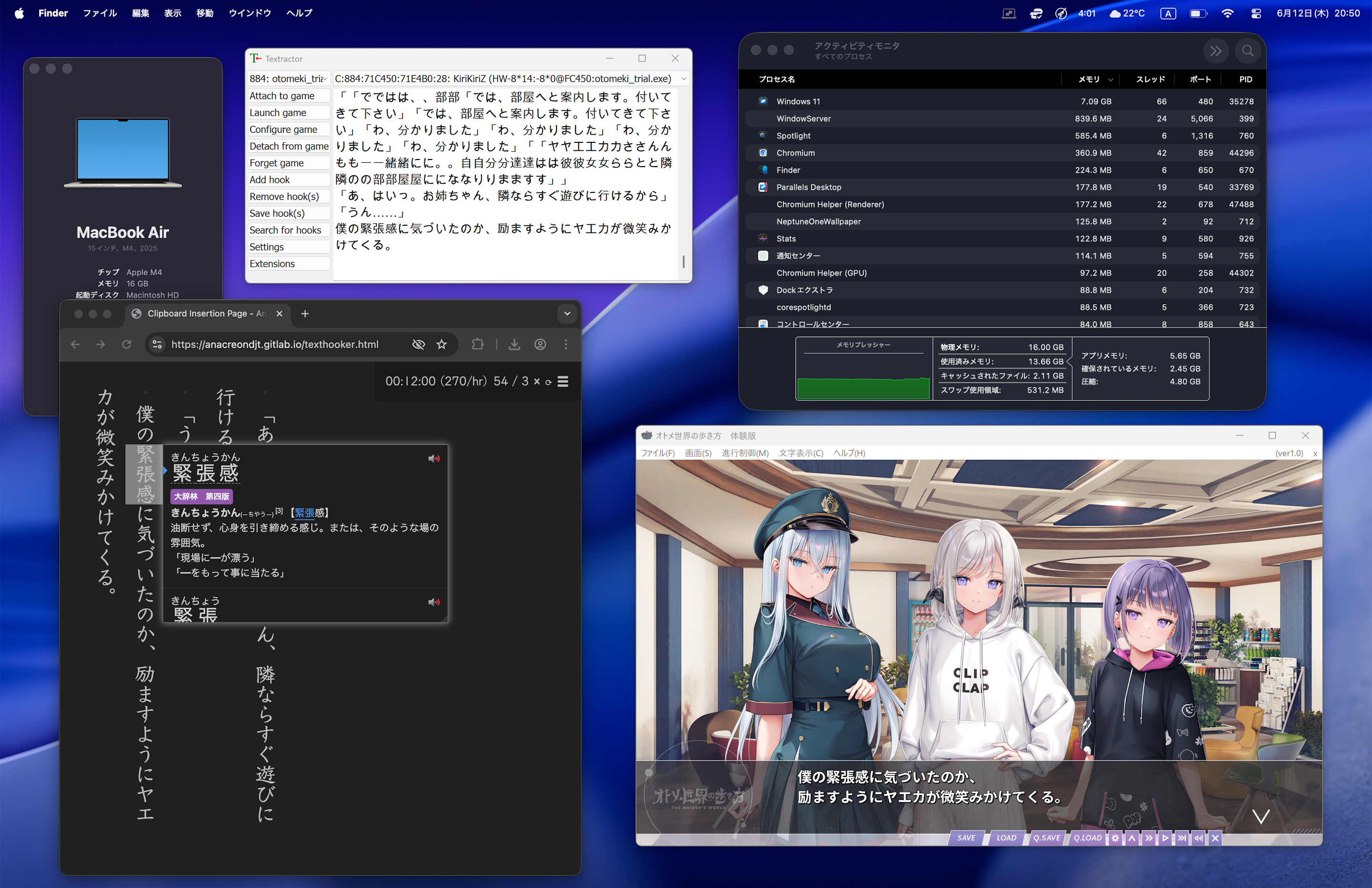Open texthooker hamburger settings menu
Image resolution: width=1372 pixels, height=888 pixels.
pyautogui.click(x=563, y=381)
